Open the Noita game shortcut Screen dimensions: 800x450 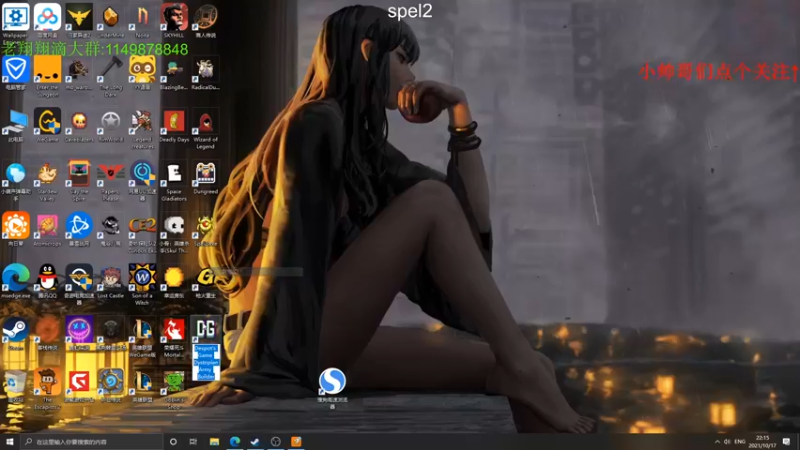pos(142,19)
